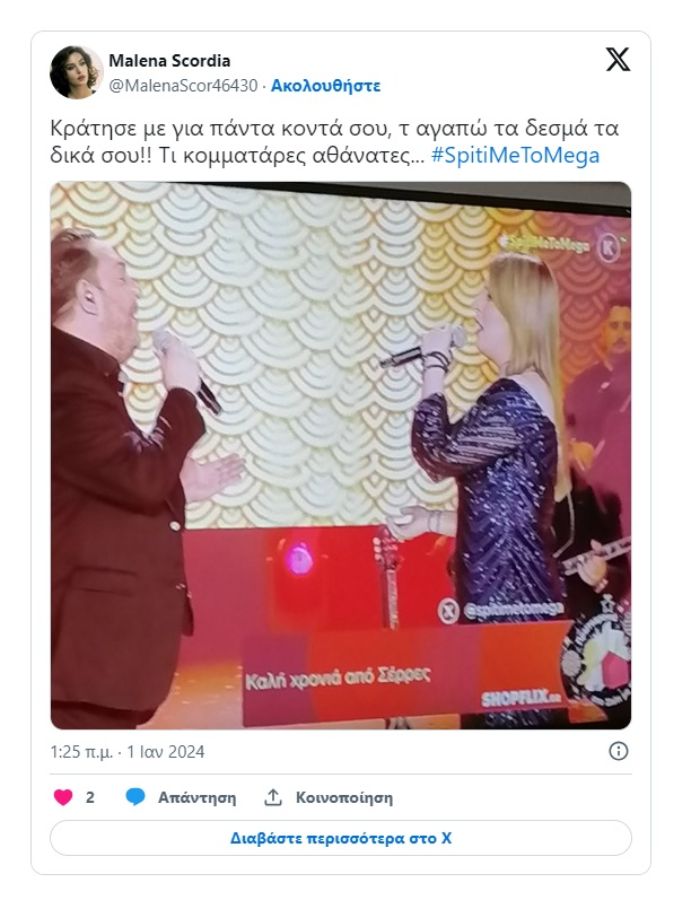Open the embedded TV duet photo

click(x=341, y=455)
